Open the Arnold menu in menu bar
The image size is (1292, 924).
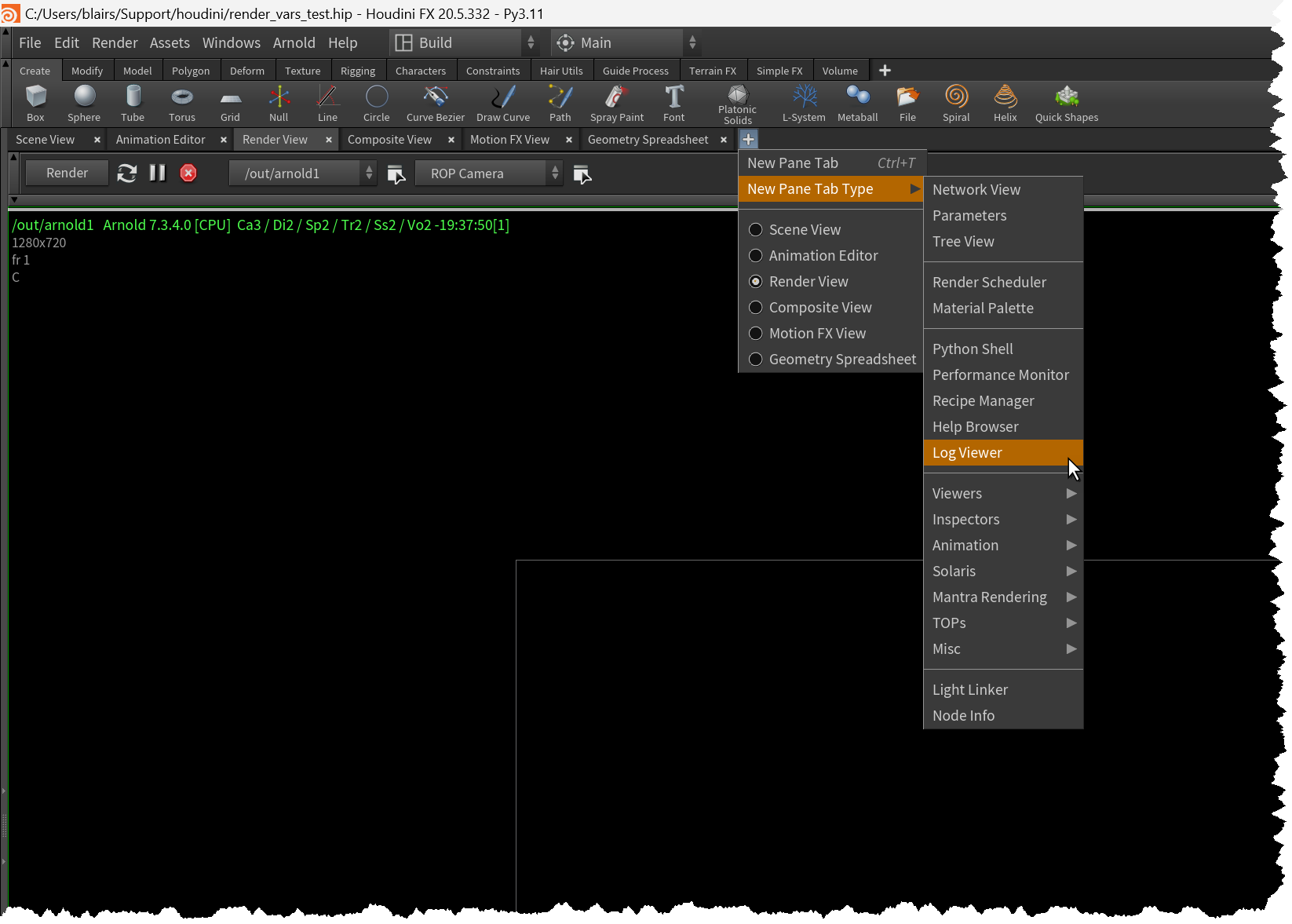[294, 43]
